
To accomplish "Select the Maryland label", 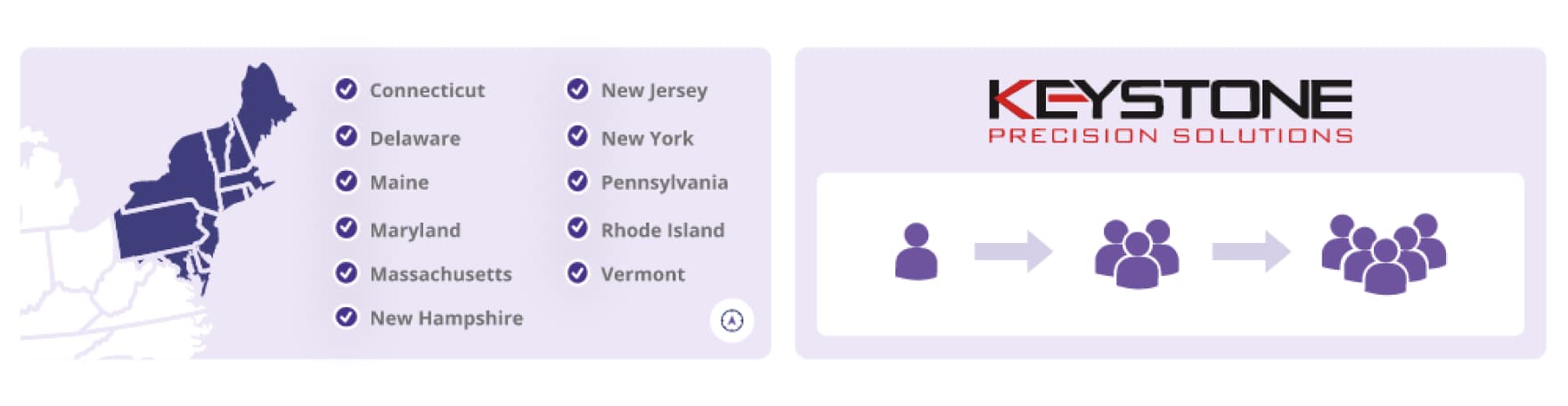I will [x=415, y=230].
